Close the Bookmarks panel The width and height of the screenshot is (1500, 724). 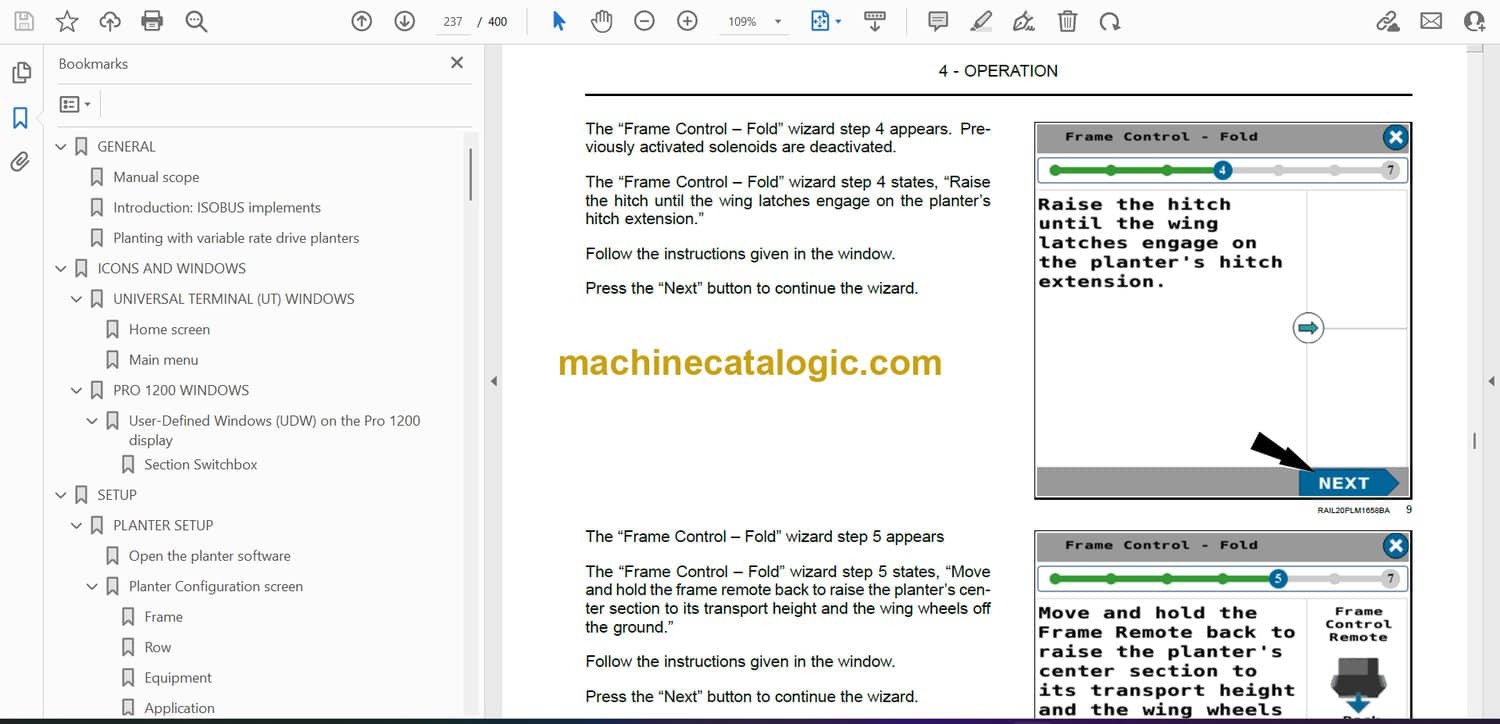coord(457,63)
